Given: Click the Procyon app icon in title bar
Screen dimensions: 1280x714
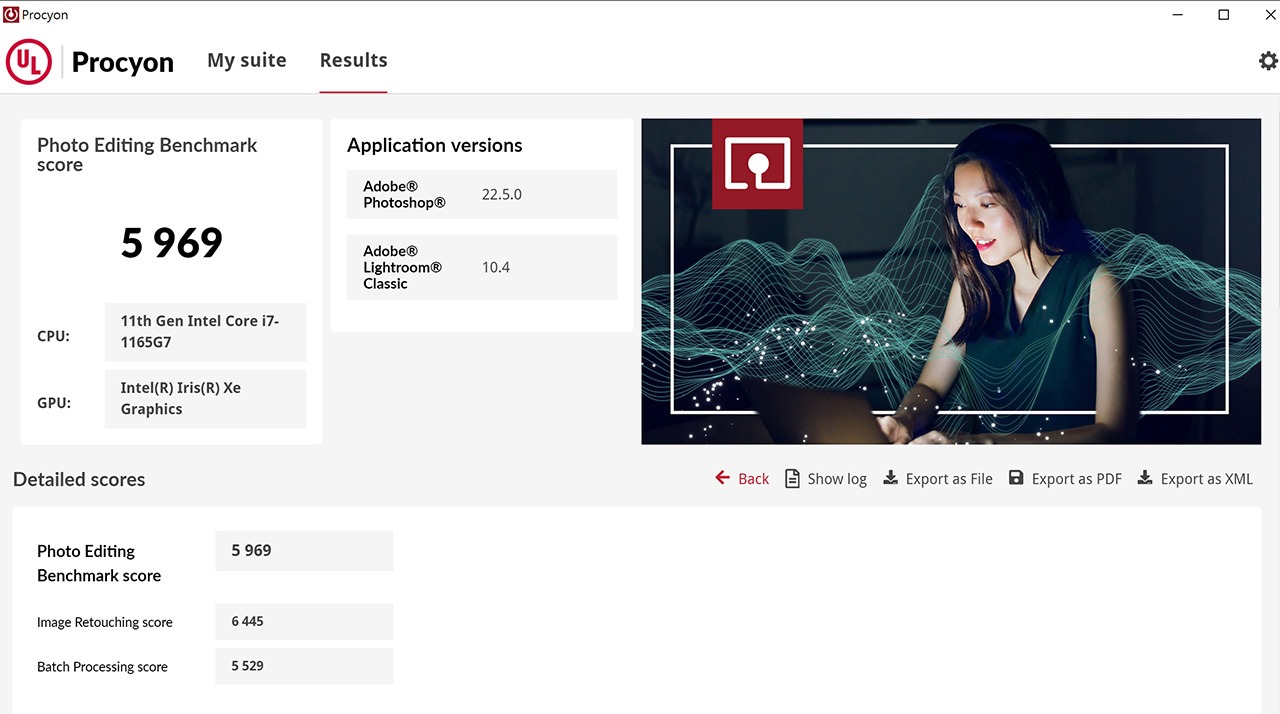Looking at the screenshot, I should coord(11,15).
